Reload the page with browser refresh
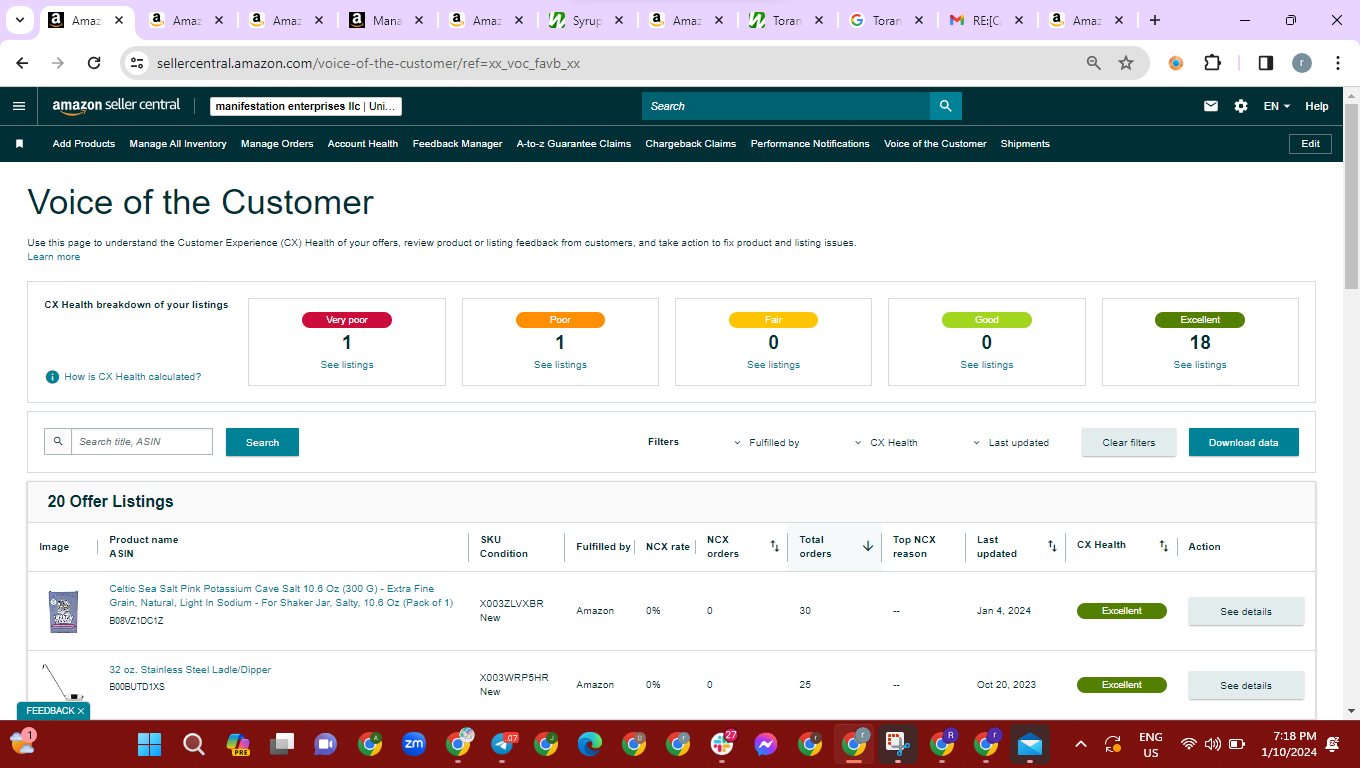 [x=94, y=63]
